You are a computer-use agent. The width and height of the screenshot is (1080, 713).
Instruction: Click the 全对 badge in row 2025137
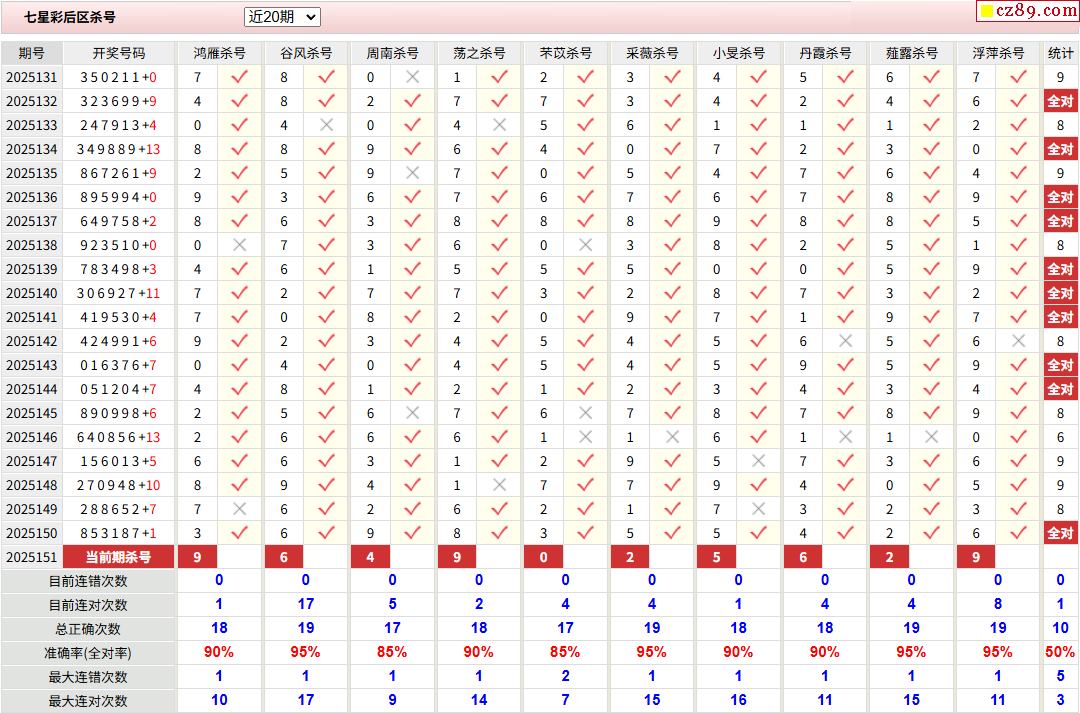click(1060, 221)
